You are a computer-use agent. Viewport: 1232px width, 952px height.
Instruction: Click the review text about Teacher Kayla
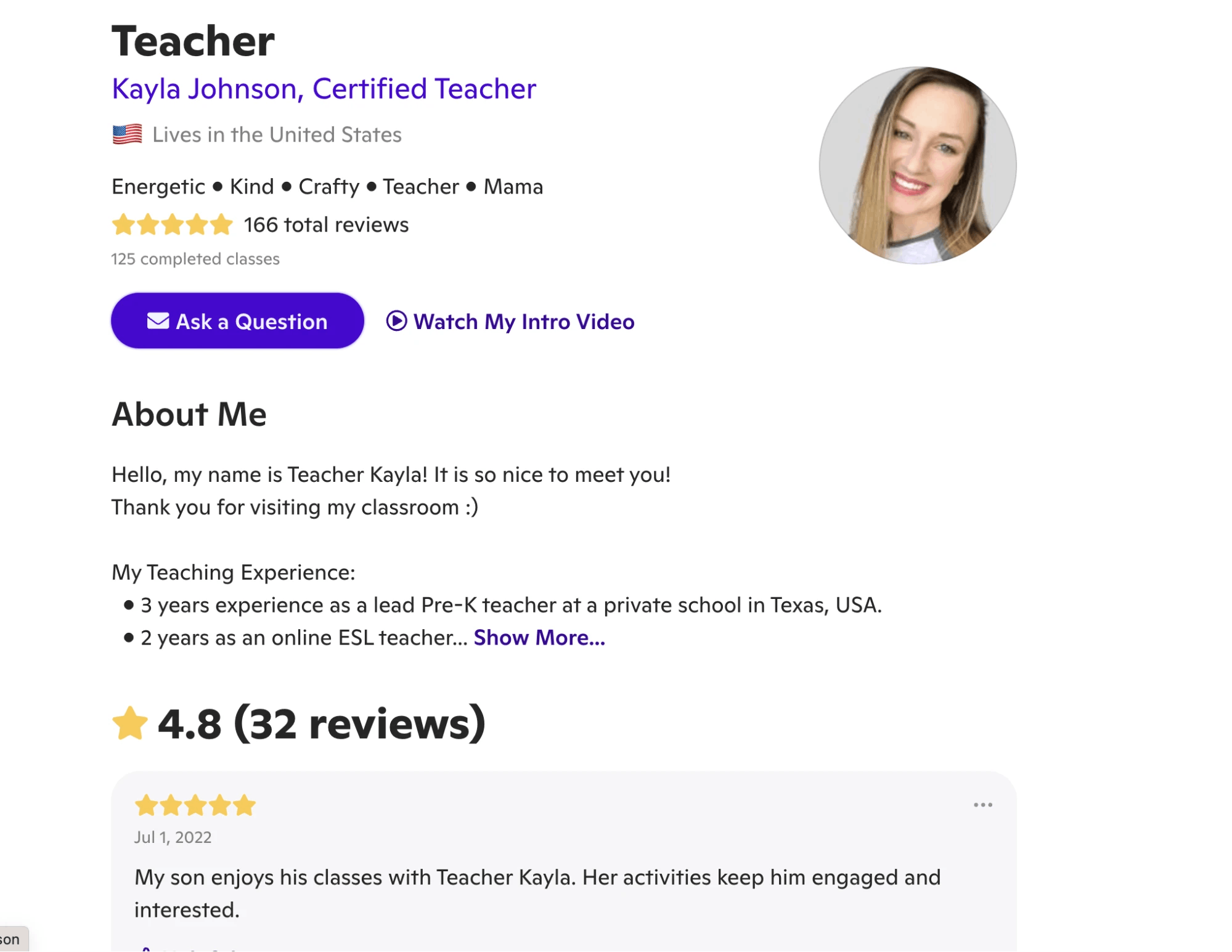537,893
